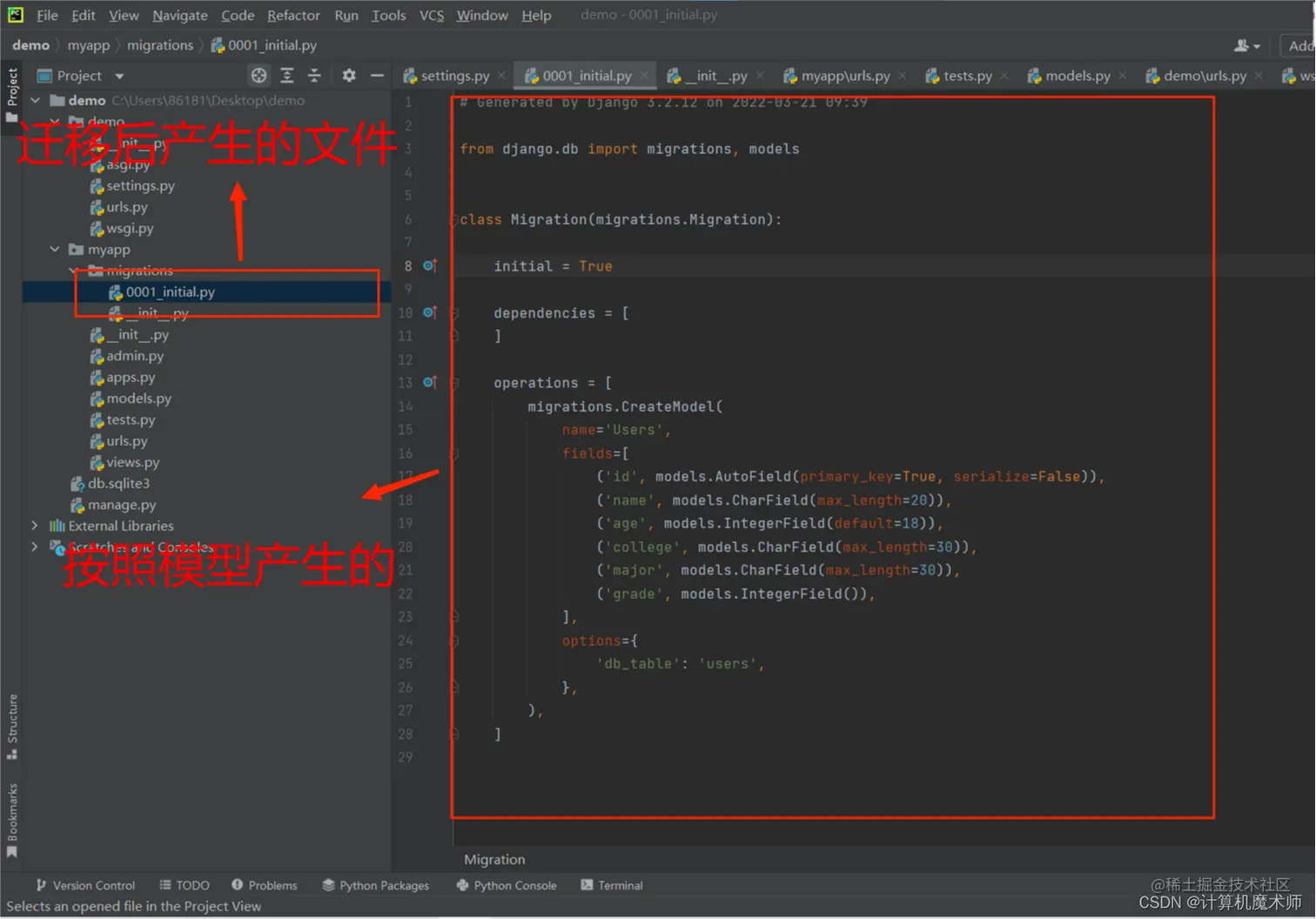The image size is (1316, 919).
Task: Open Project panel settings gear
Action: (349, 76)
